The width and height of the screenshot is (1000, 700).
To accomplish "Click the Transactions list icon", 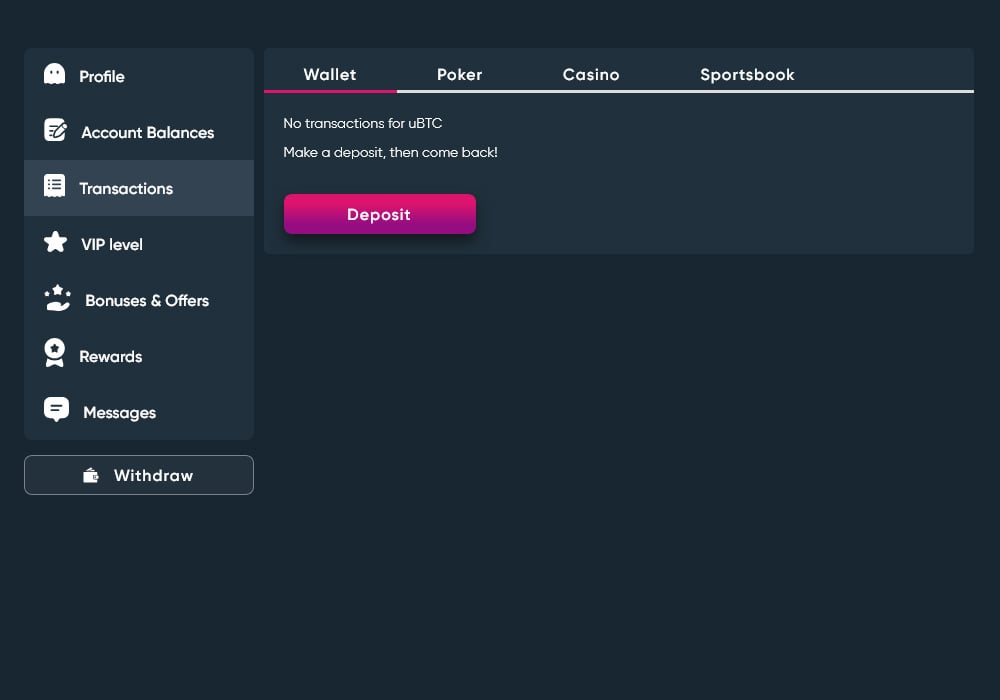I will [55, 187].
